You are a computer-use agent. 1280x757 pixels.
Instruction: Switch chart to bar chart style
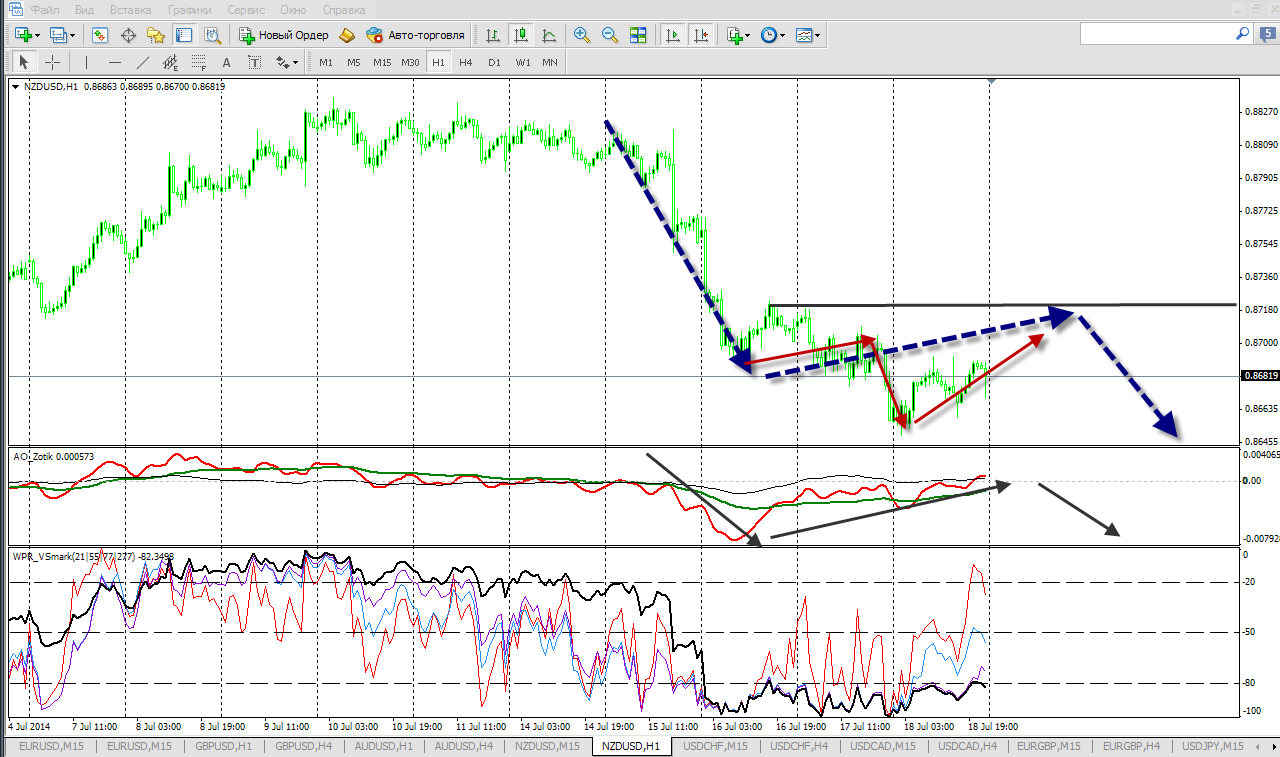point(493,35)
